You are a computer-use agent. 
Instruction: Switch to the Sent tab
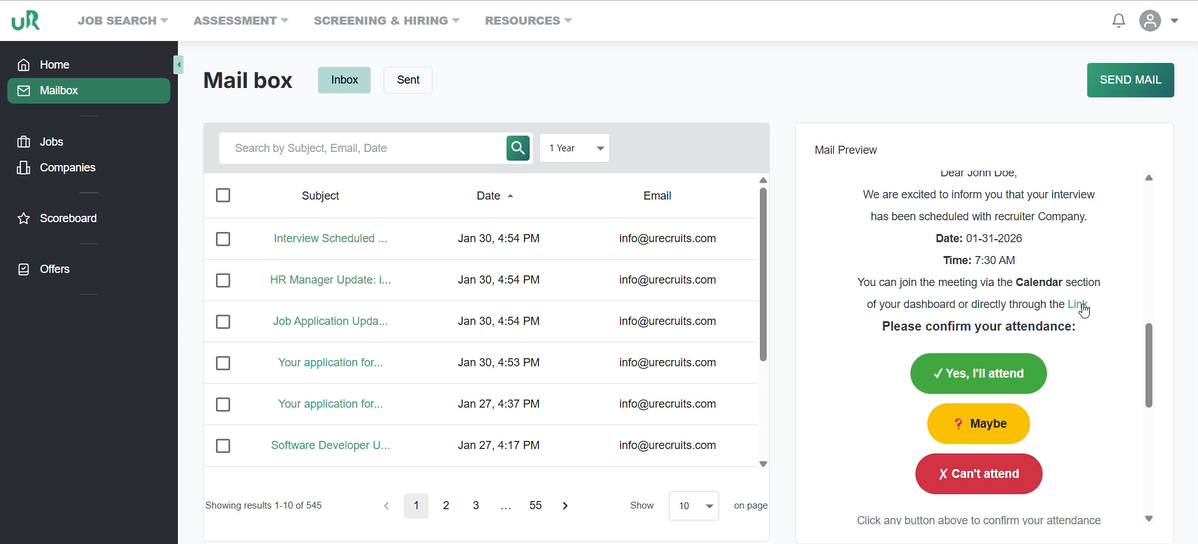tap(408, 80)
